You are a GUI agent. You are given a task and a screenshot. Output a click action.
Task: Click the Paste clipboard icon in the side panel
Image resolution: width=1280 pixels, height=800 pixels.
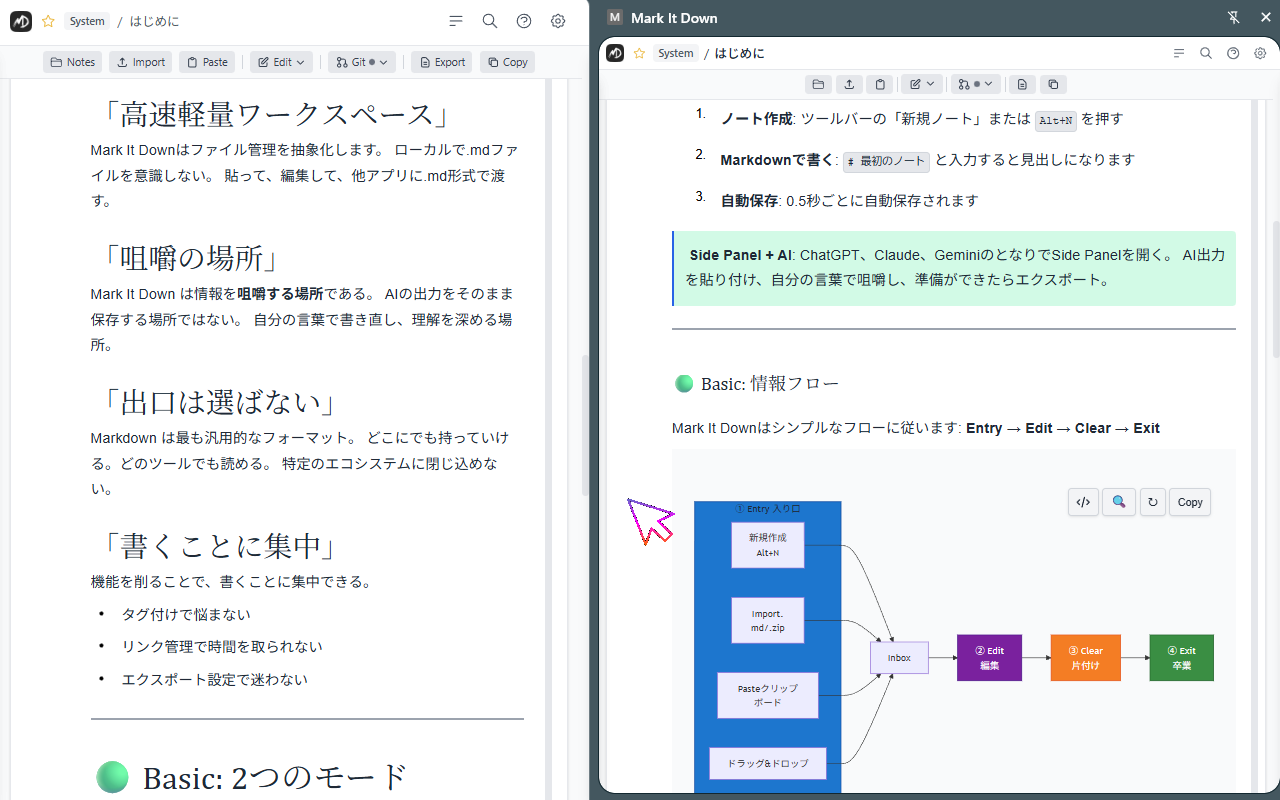coord(880,84)
